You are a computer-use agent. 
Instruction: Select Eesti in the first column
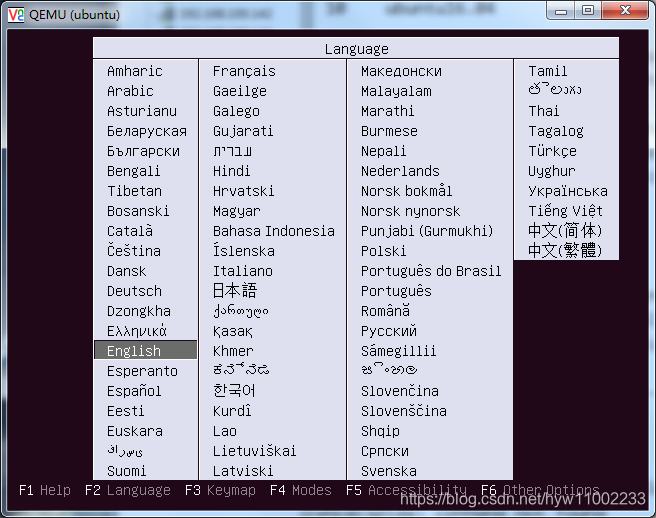pos(126,411)
